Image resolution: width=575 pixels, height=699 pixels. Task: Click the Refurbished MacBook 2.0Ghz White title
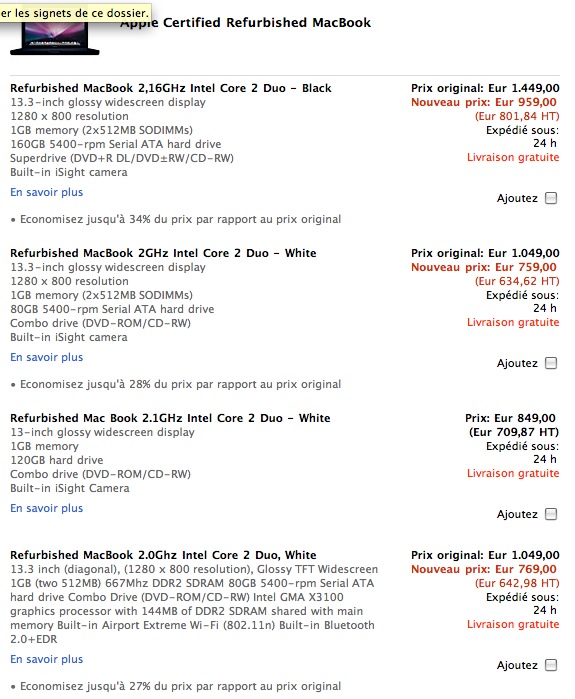163,555
